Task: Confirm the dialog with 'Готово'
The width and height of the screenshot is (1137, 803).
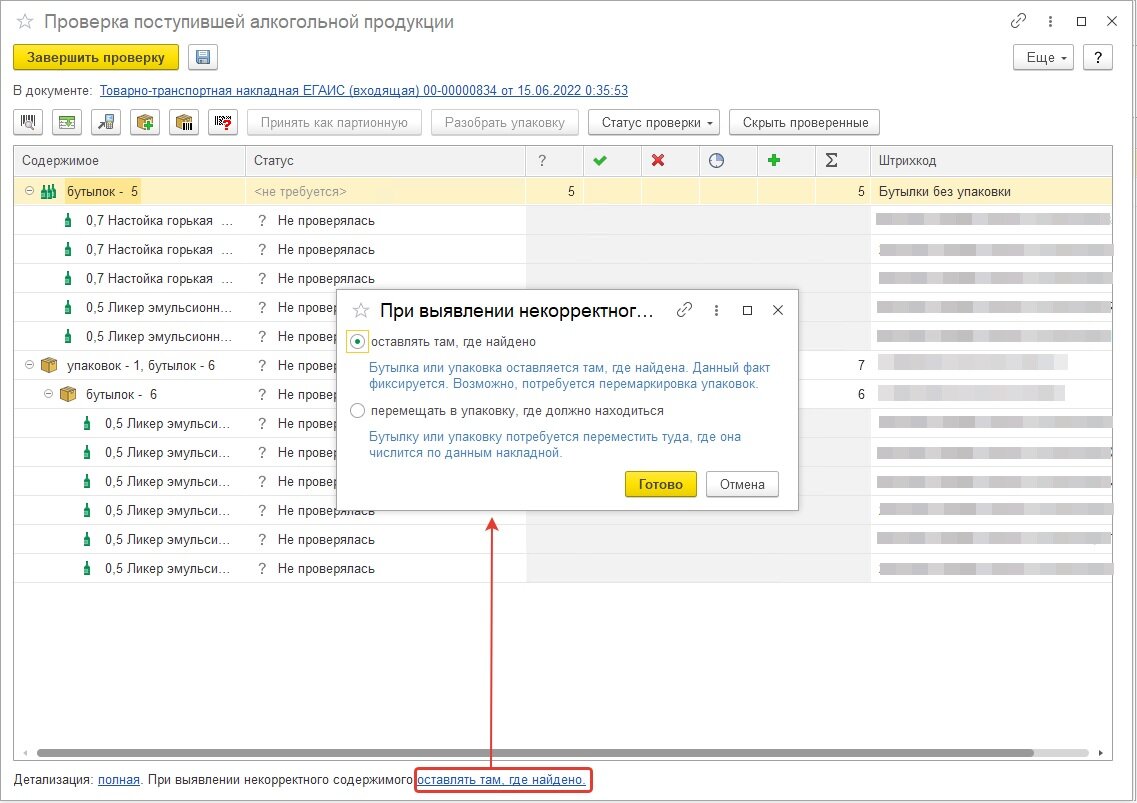Action: [x=661, y=484]
